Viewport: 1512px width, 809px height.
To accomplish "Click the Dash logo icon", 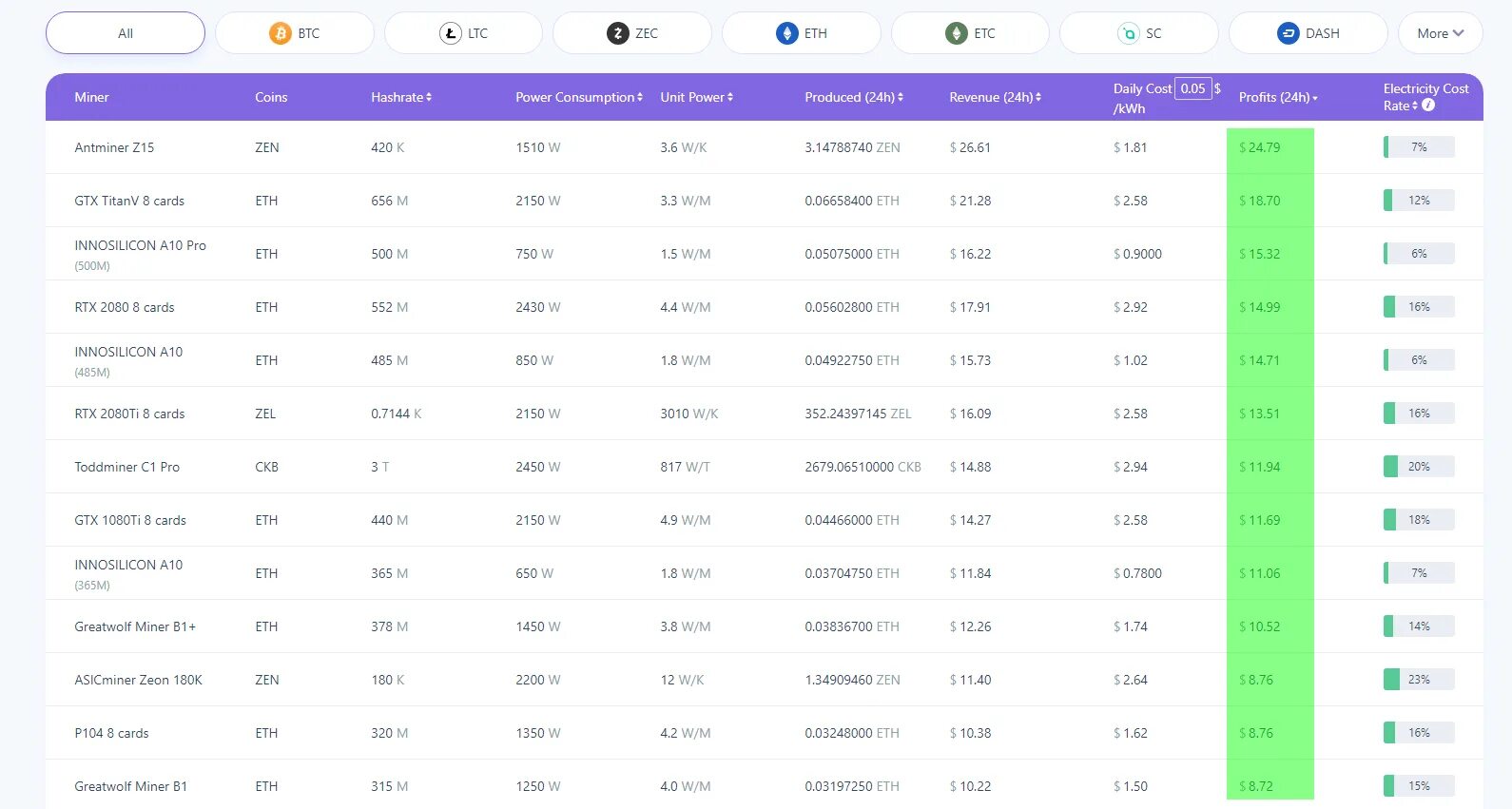I will [1288, 33].
